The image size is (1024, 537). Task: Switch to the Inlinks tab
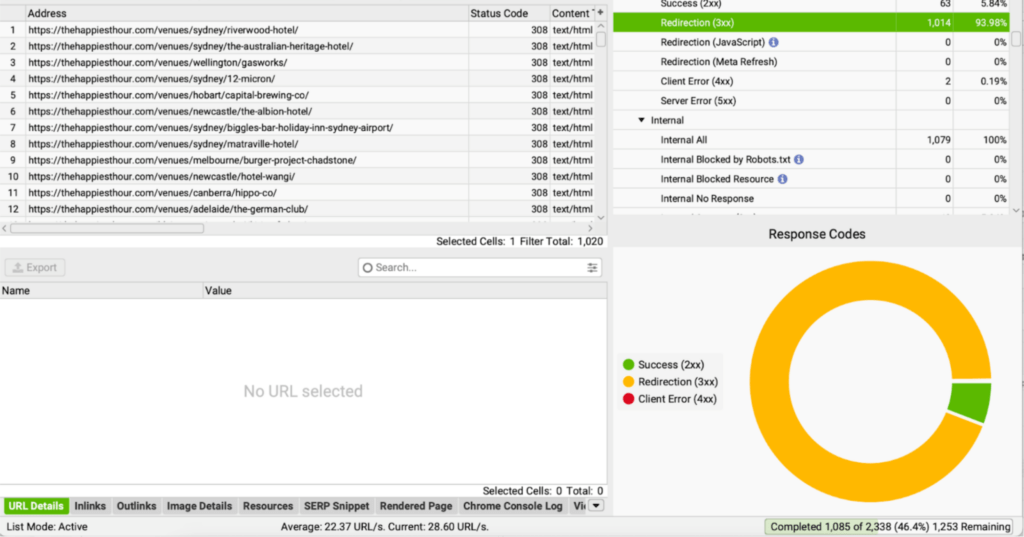point(90,506)
